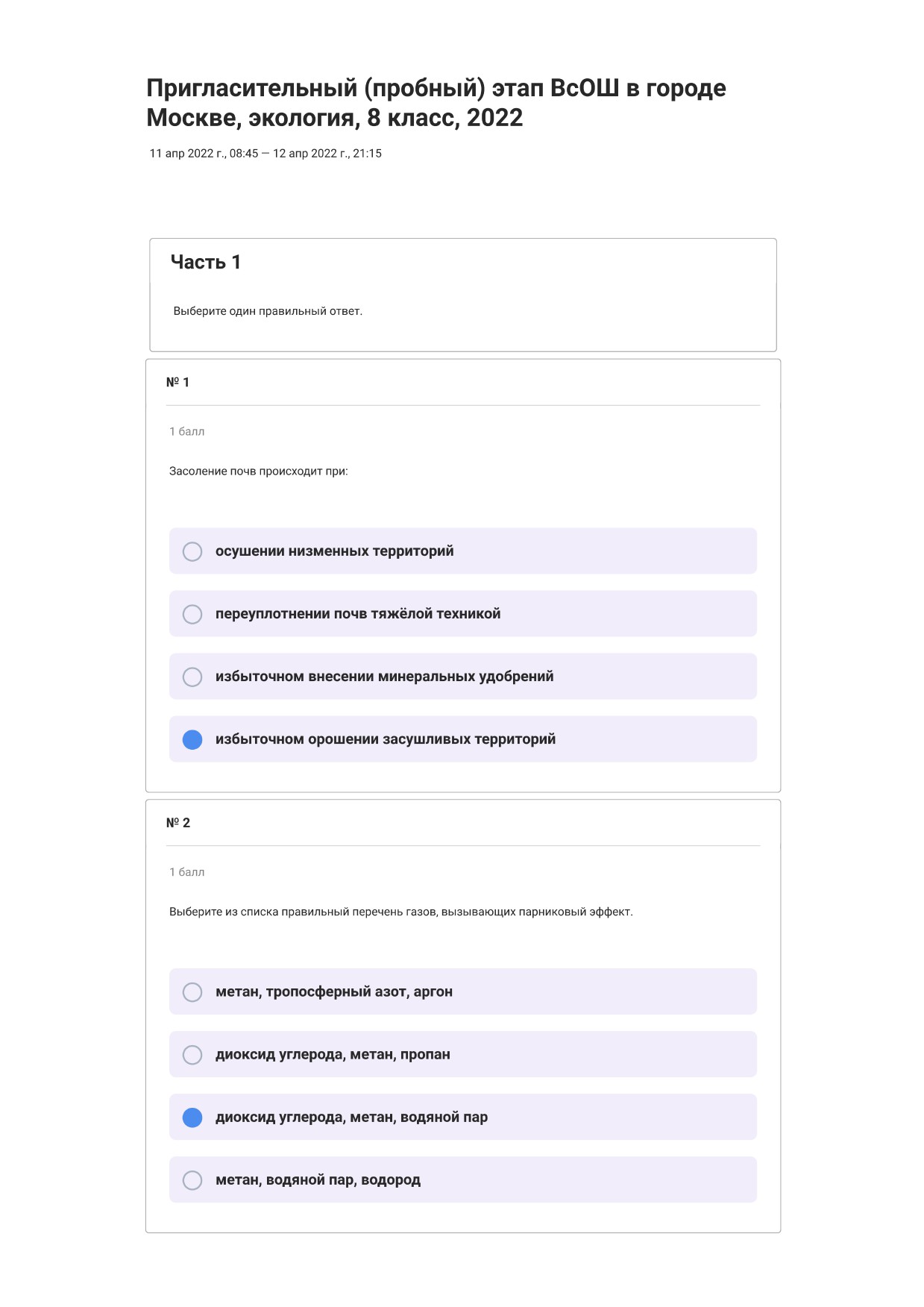Select radio for переуплотнении почв тяжёлой техникой

pyautogui.click(x=192, y=614)
